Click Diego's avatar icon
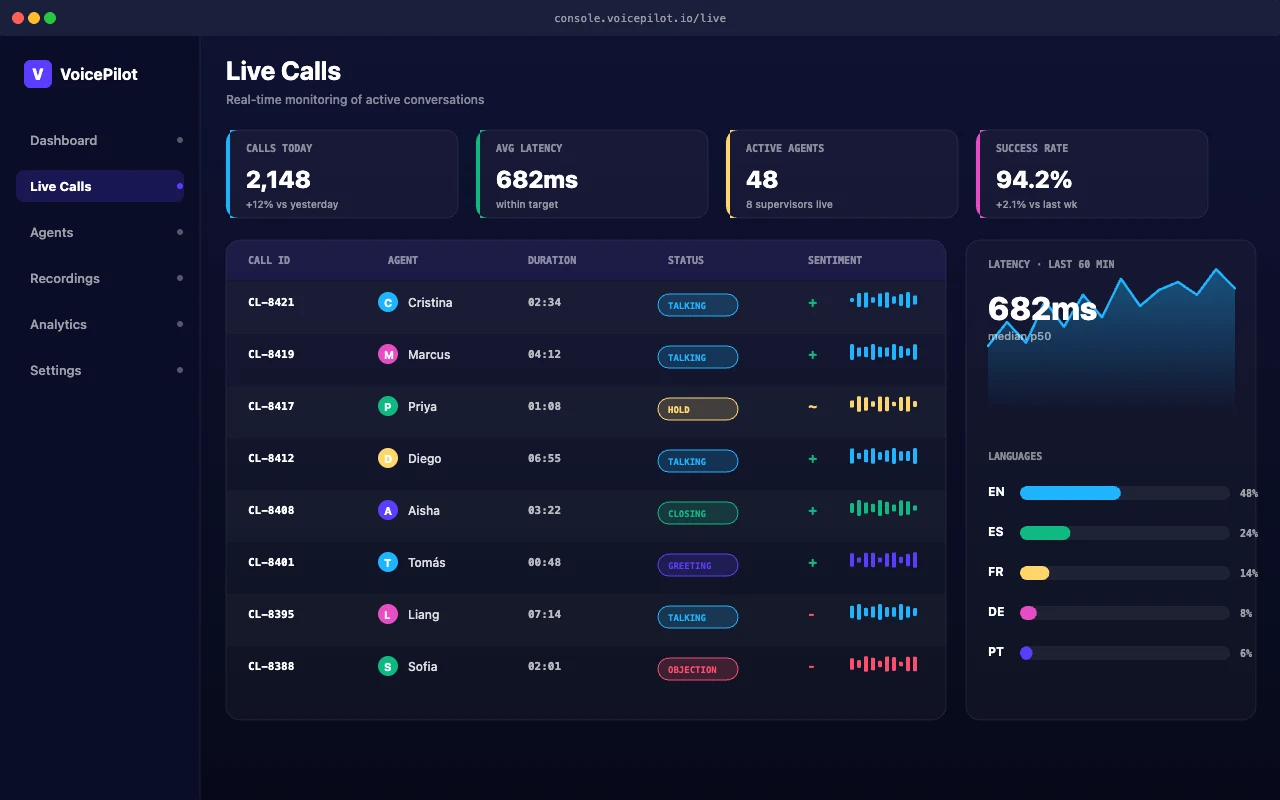Viewport: 1280px width, 800px height. coord(388,458)
